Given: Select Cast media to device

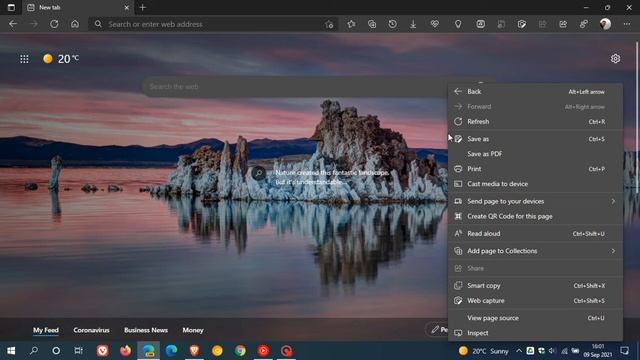Looking at the screenshot, I should [x=535, y=184].
